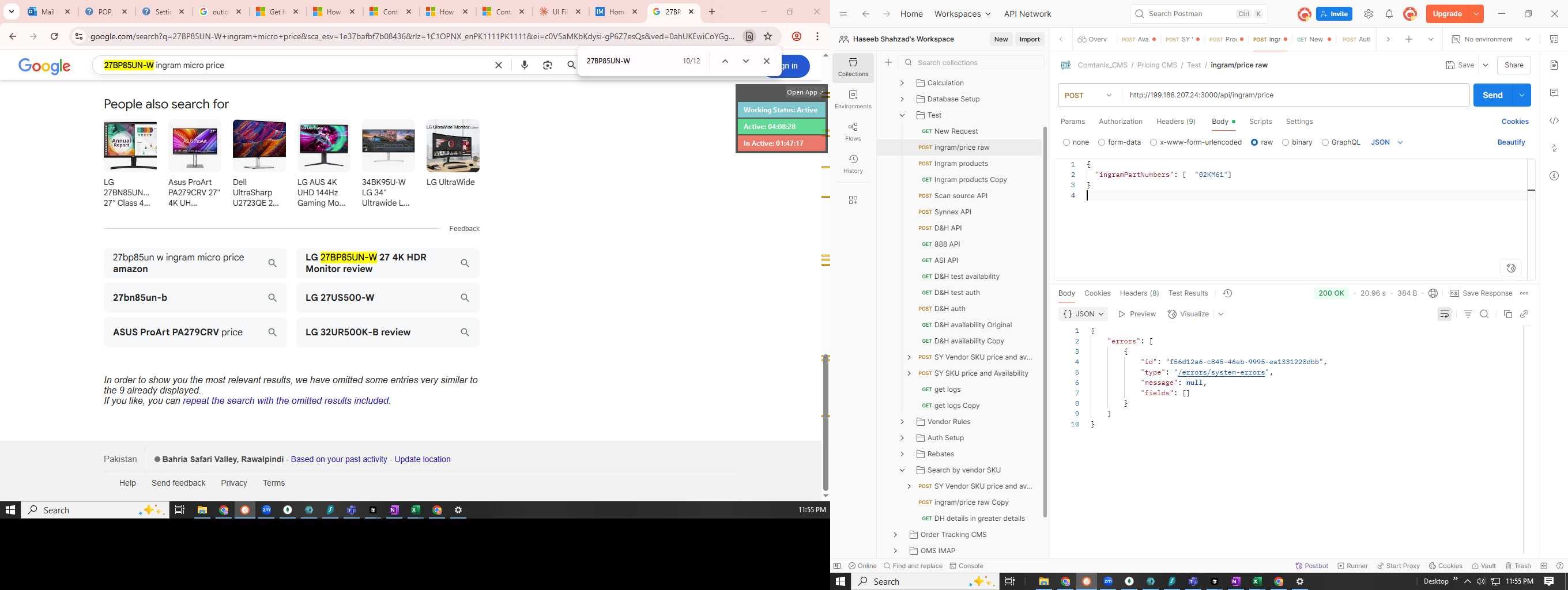Click the Send request button
This screenshot has height=590, width=1568.
[1492, 95]
